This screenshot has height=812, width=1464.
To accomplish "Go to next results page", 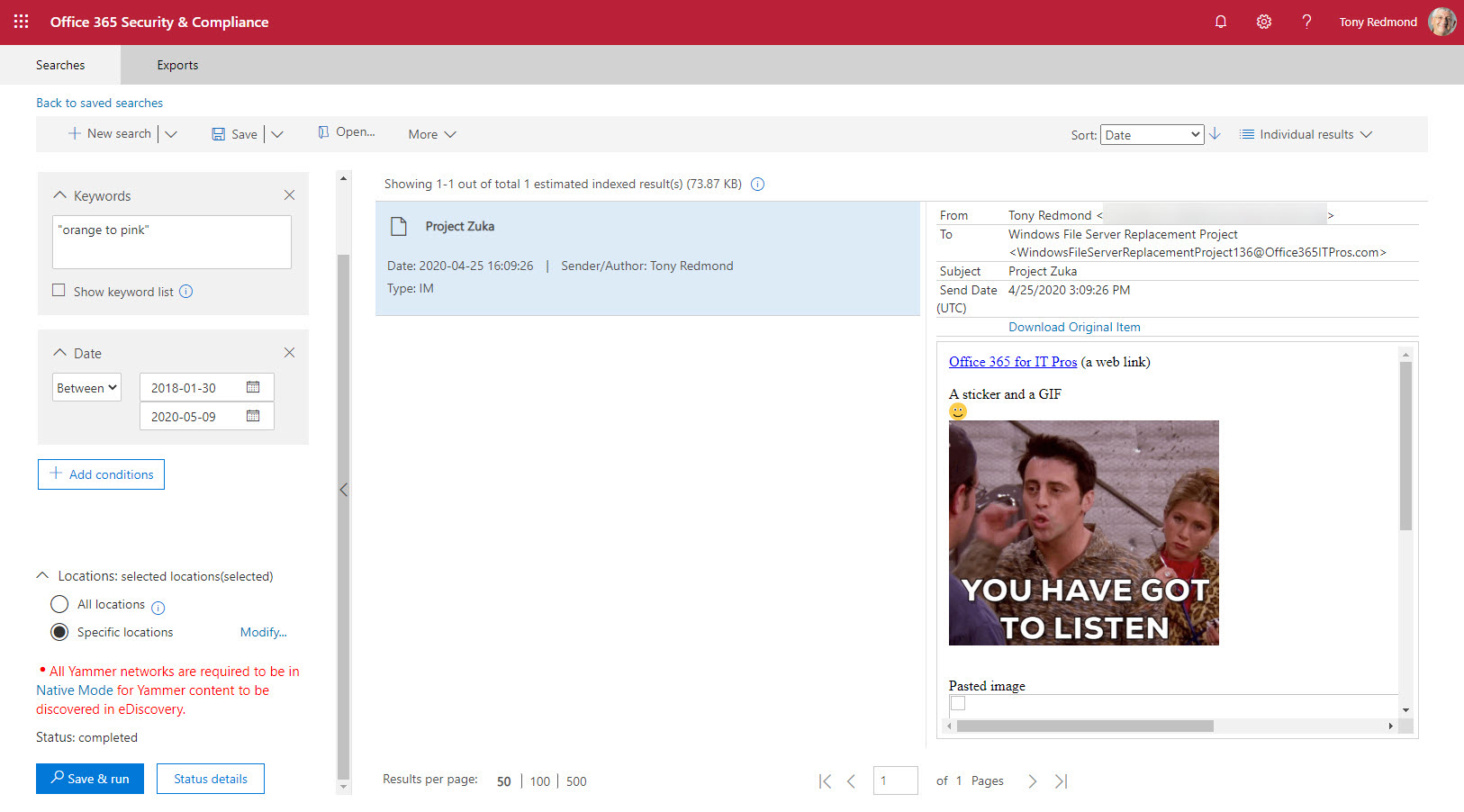I will pos(1033,781).
